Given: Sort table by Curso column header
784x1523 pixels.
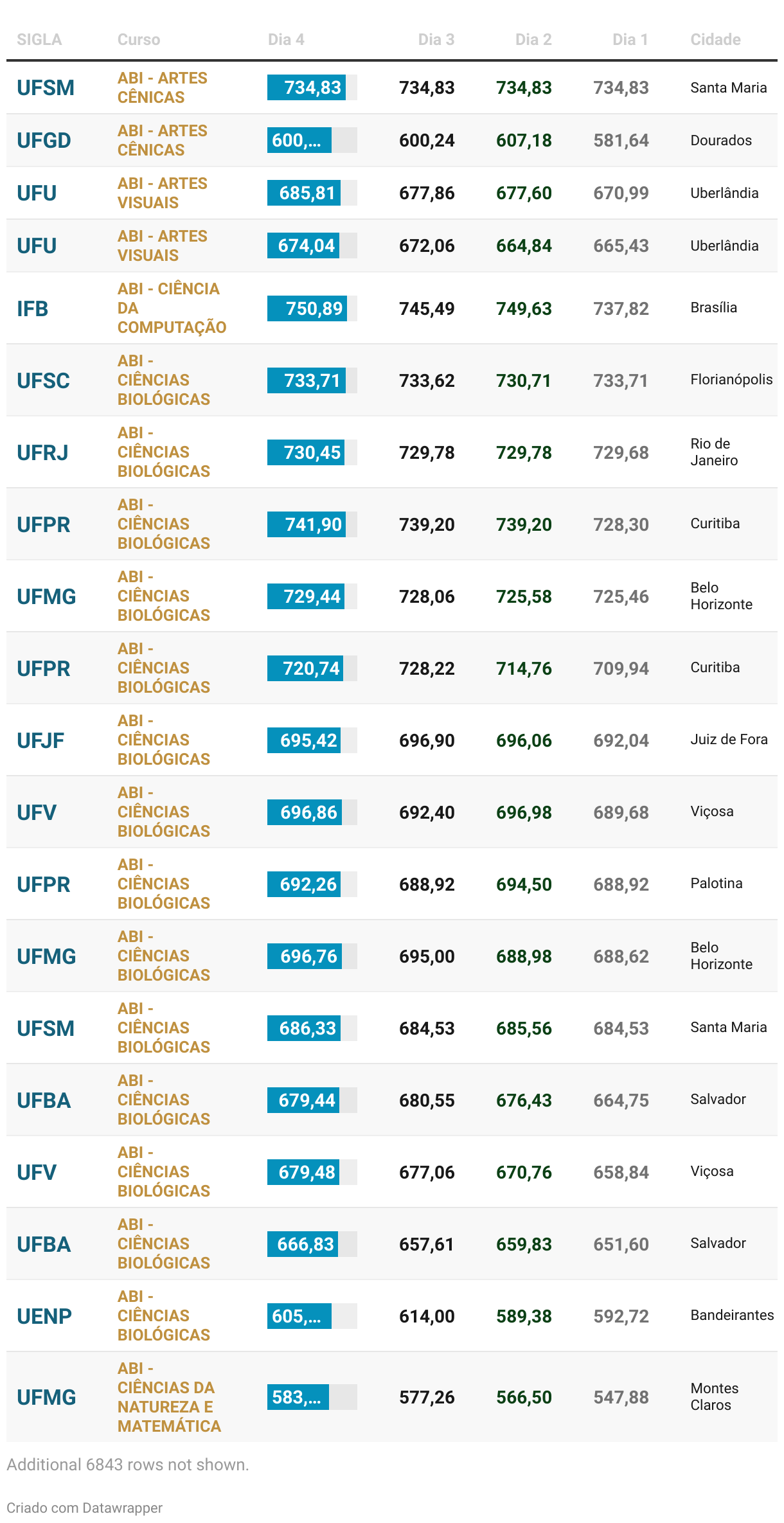Looking at the screenshot, I should (x=139, y=40).
